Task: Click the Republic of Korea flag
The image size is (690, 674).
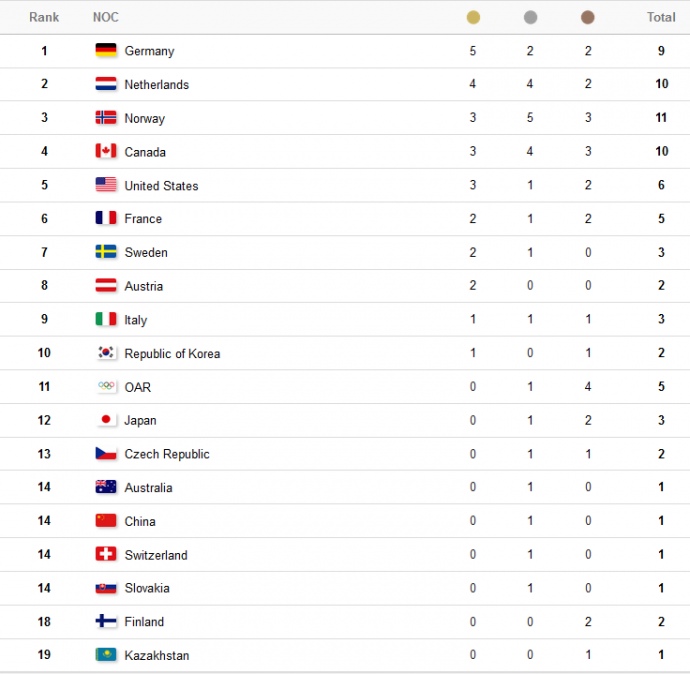Action: click(x=106, y=353)
